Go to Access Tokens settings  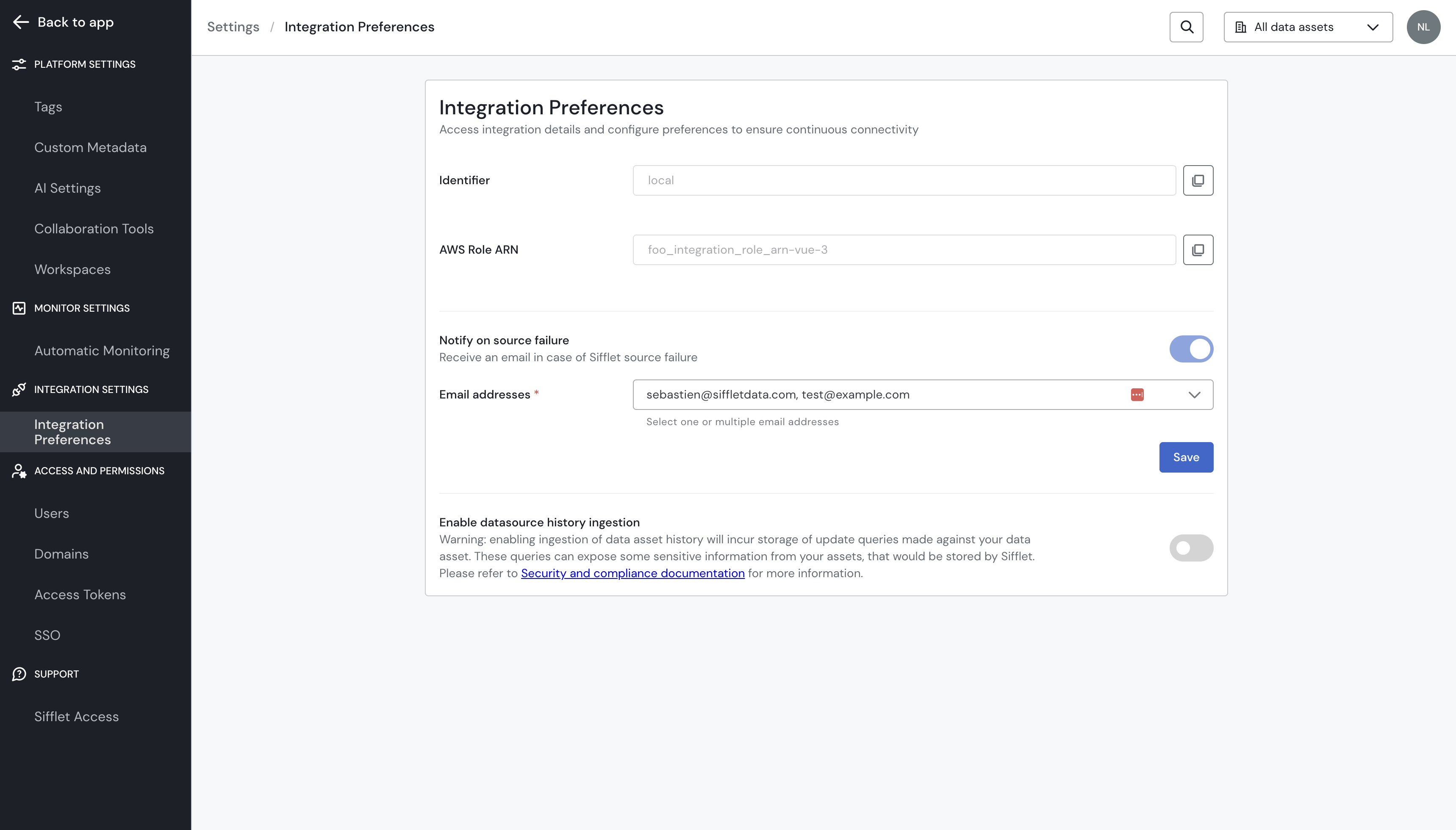[80, 595]
